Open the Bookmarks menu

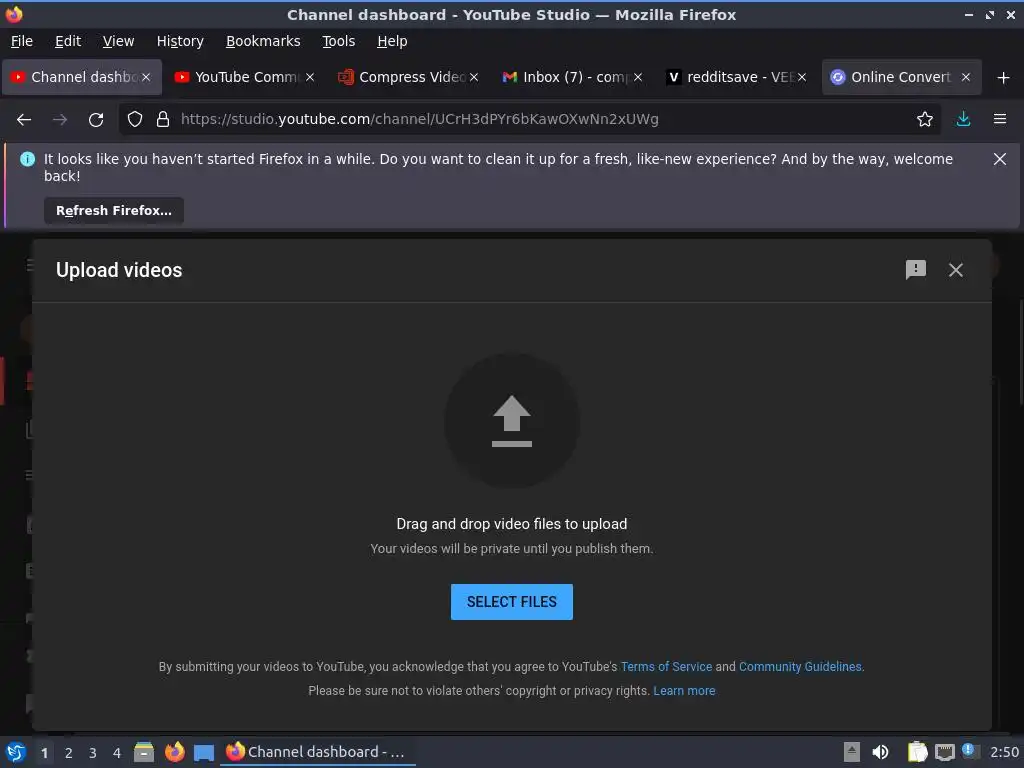[263, 41]
